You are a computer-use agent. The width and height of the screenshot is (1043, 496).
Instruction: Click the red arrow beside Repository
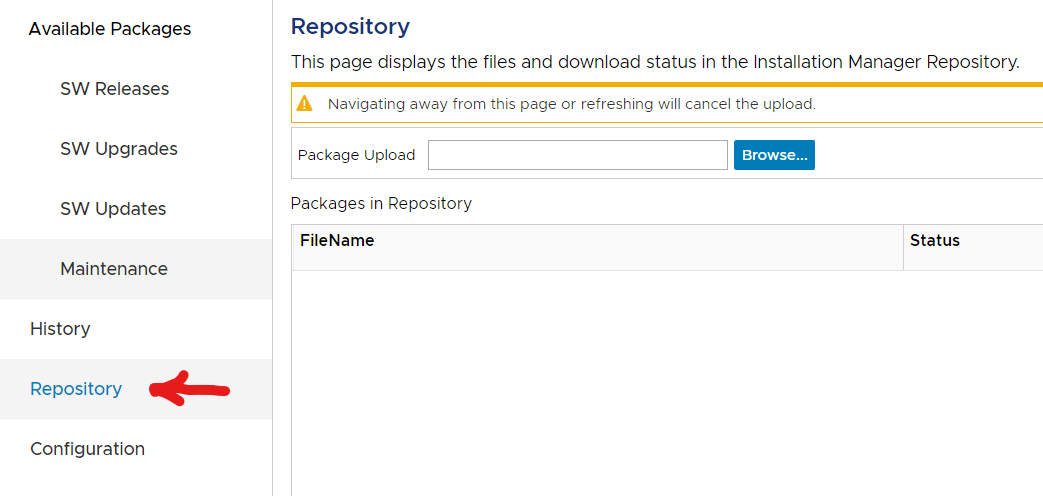pos(190,389)
